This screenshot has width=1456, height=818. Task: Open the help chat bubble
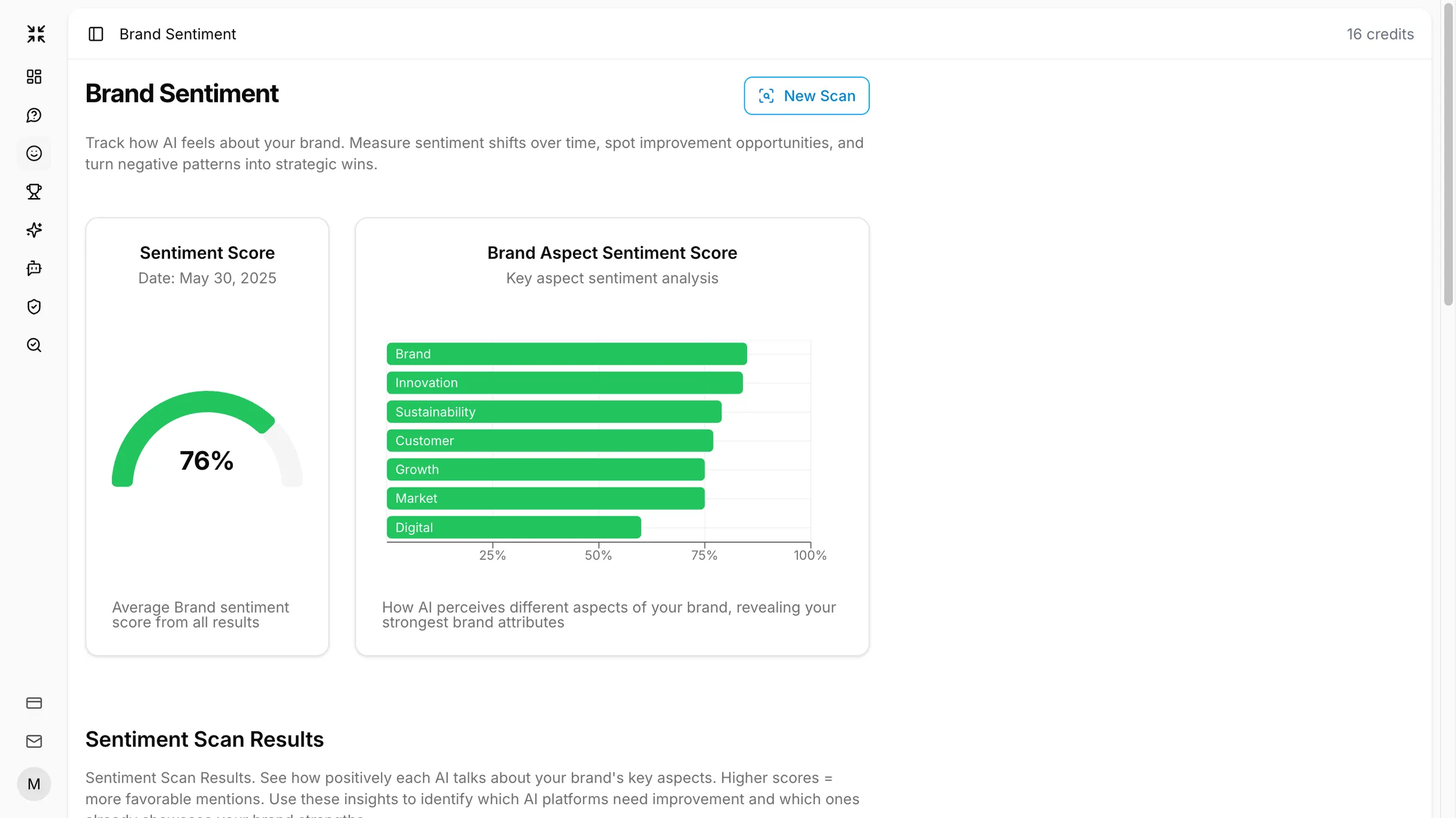coord(34,115)
